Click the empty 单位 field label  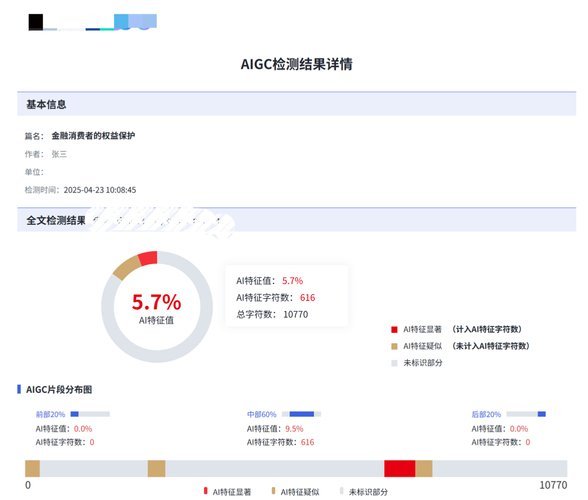pos(34,172)
